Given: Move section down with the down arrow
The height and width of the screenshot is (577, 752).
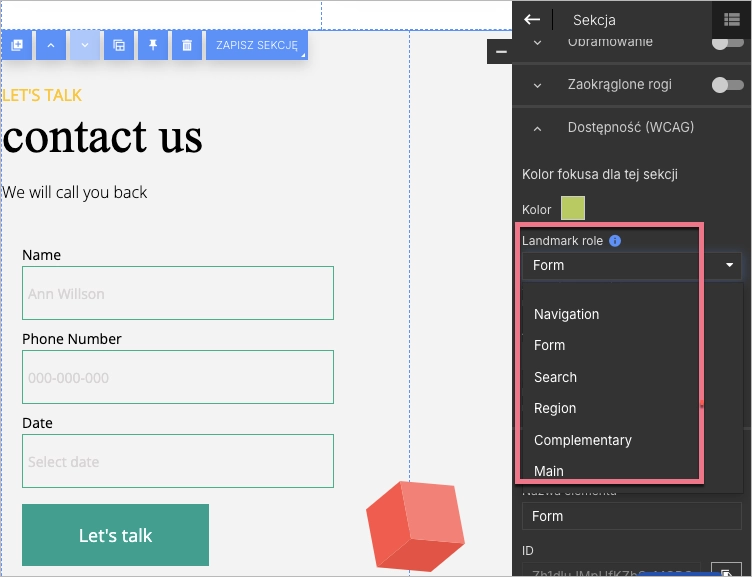Looking at the screenshot, I should [85, 46].
